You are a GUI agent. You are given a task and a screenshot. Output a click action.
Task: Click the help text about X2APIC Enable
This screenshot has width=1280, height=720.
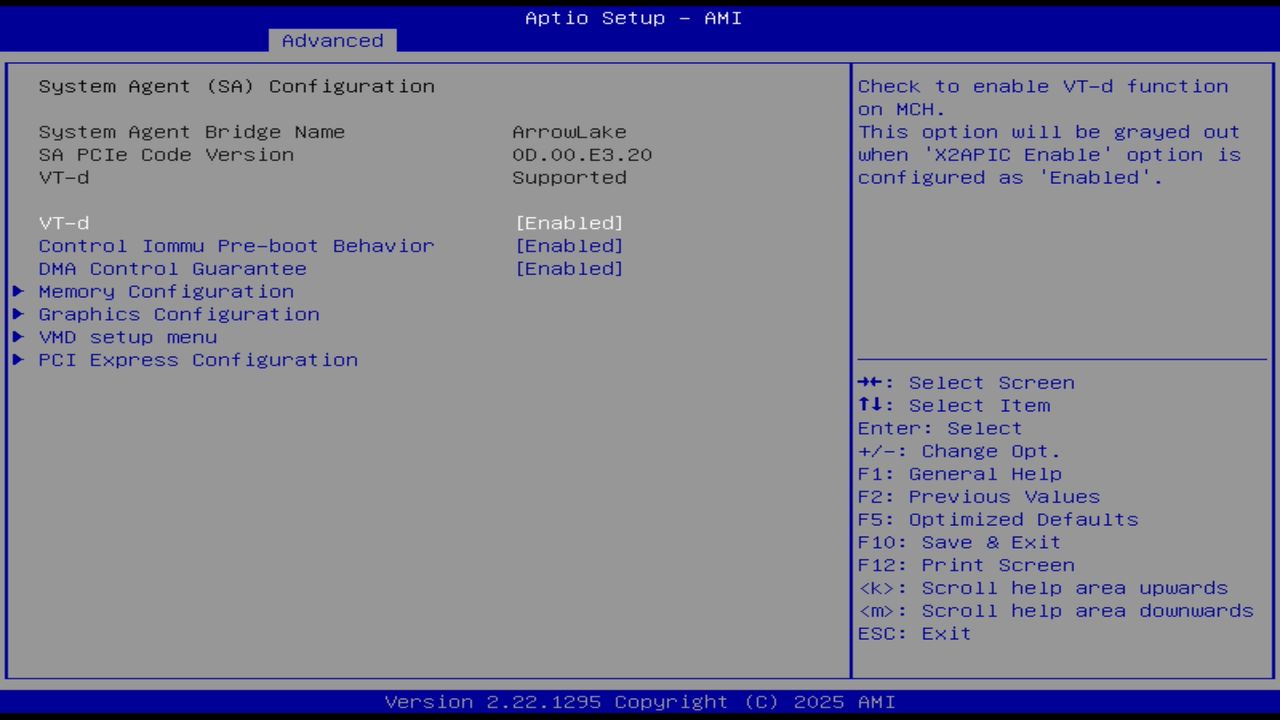(x=1048, y=154)
